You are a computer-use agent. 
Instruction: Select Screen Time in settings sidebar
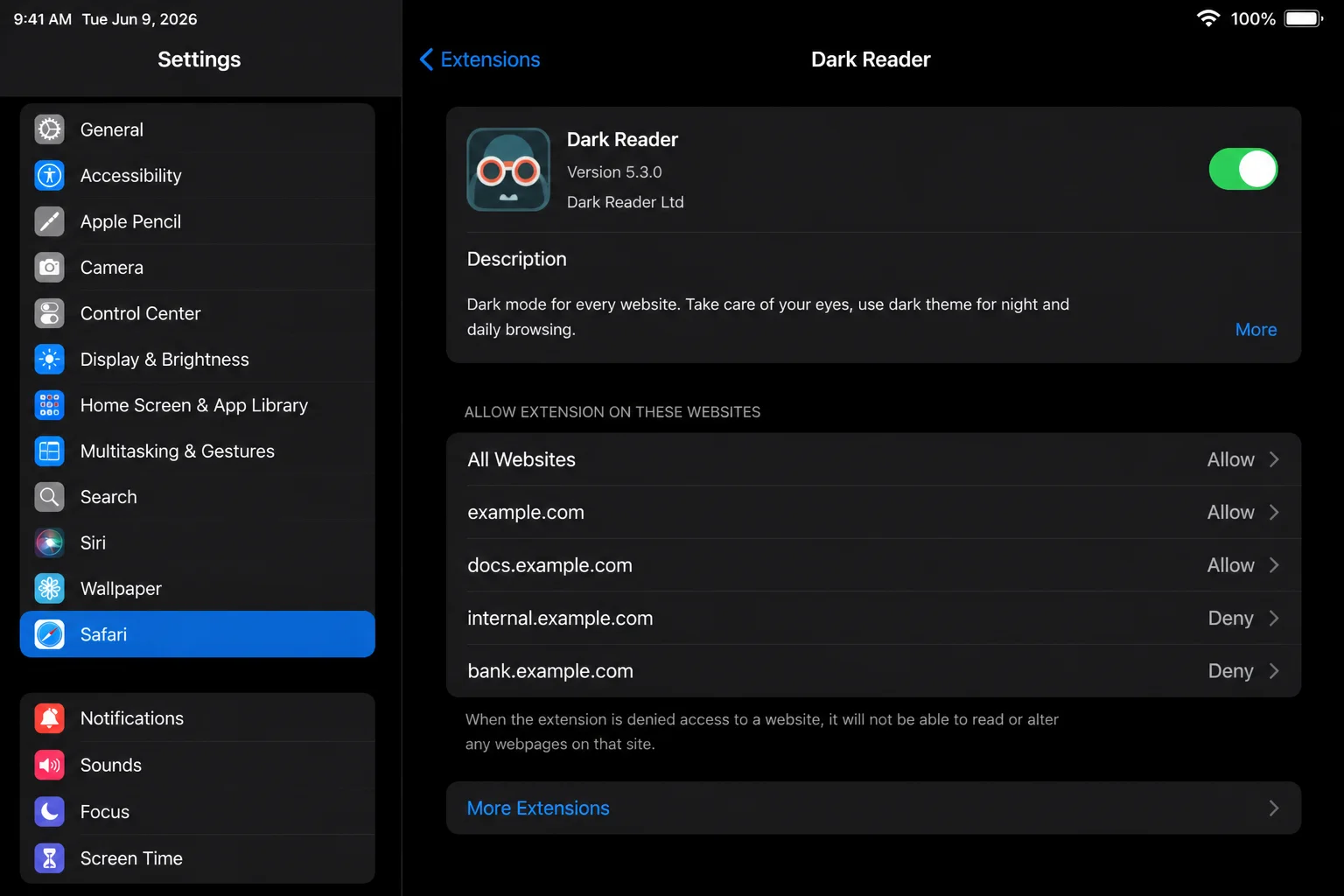tap(198, 858)
